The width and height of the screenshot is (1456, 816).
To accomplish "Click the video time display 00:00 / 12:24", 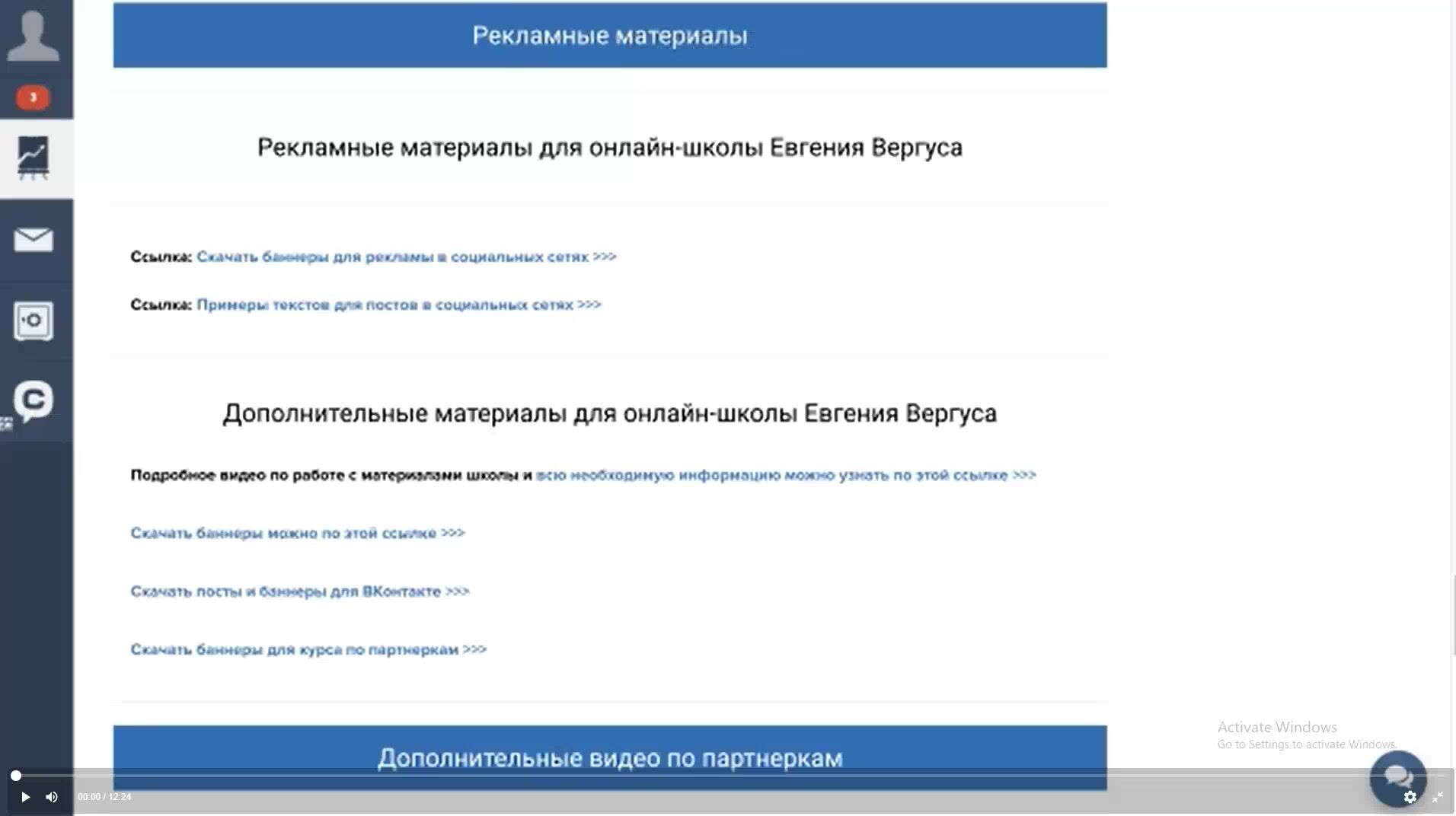I will [x=104, y=797].
